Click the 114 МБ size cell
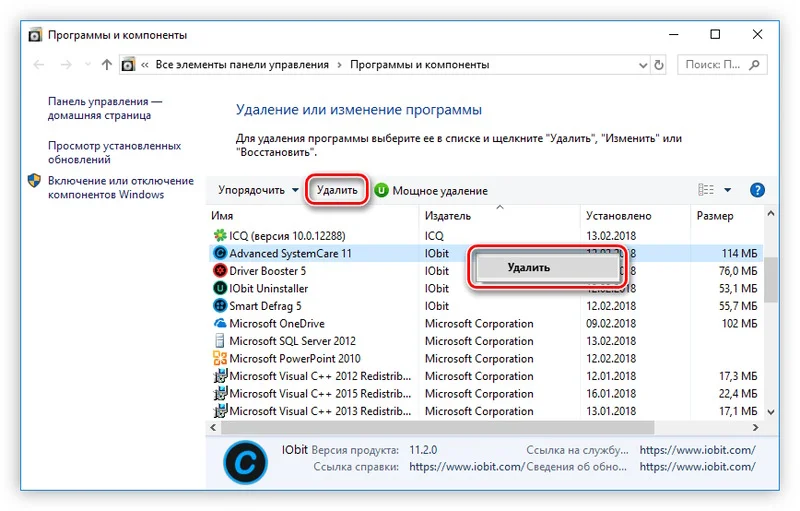 point(739,253)
